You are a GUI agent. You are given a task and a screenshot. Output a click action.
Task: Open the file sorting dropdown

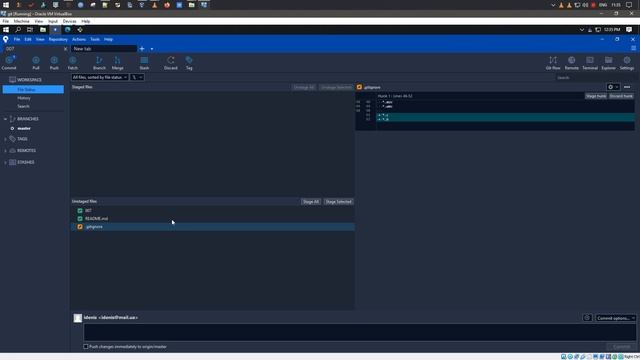[x=100, y=77]
